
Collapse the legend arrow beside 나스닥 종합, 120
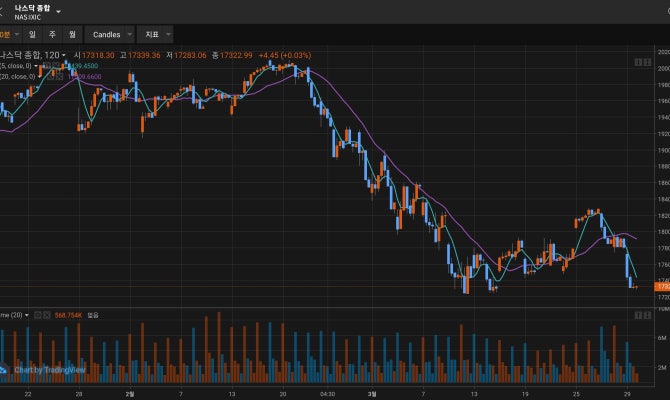pyautogui.click(x=64, y=55)
